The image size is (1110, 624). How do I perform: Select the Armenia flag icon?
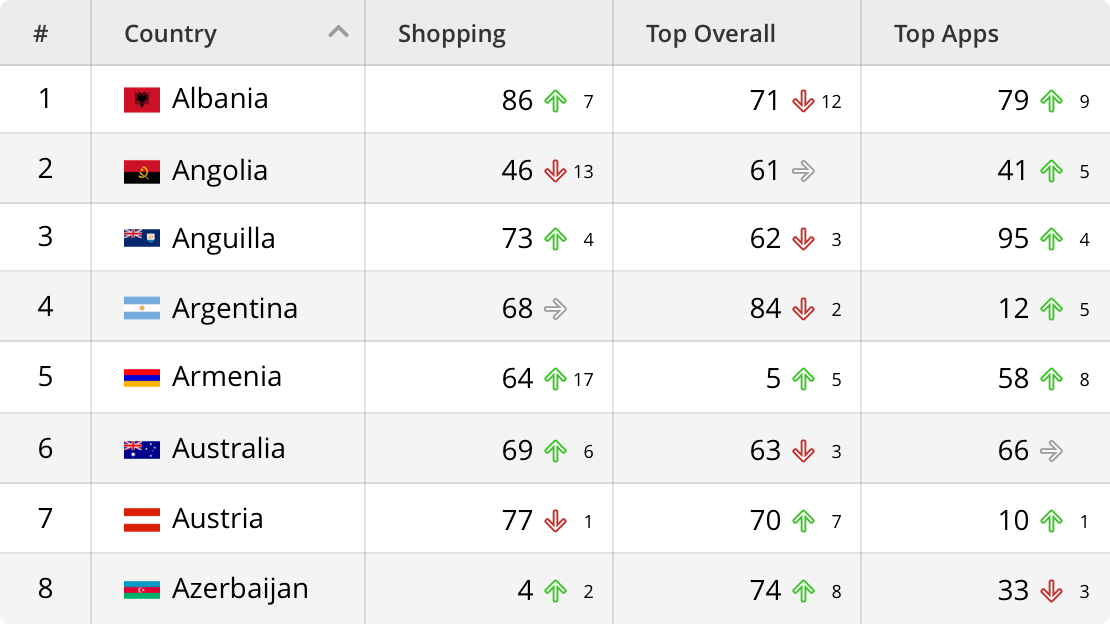click(x=144, y=378)
